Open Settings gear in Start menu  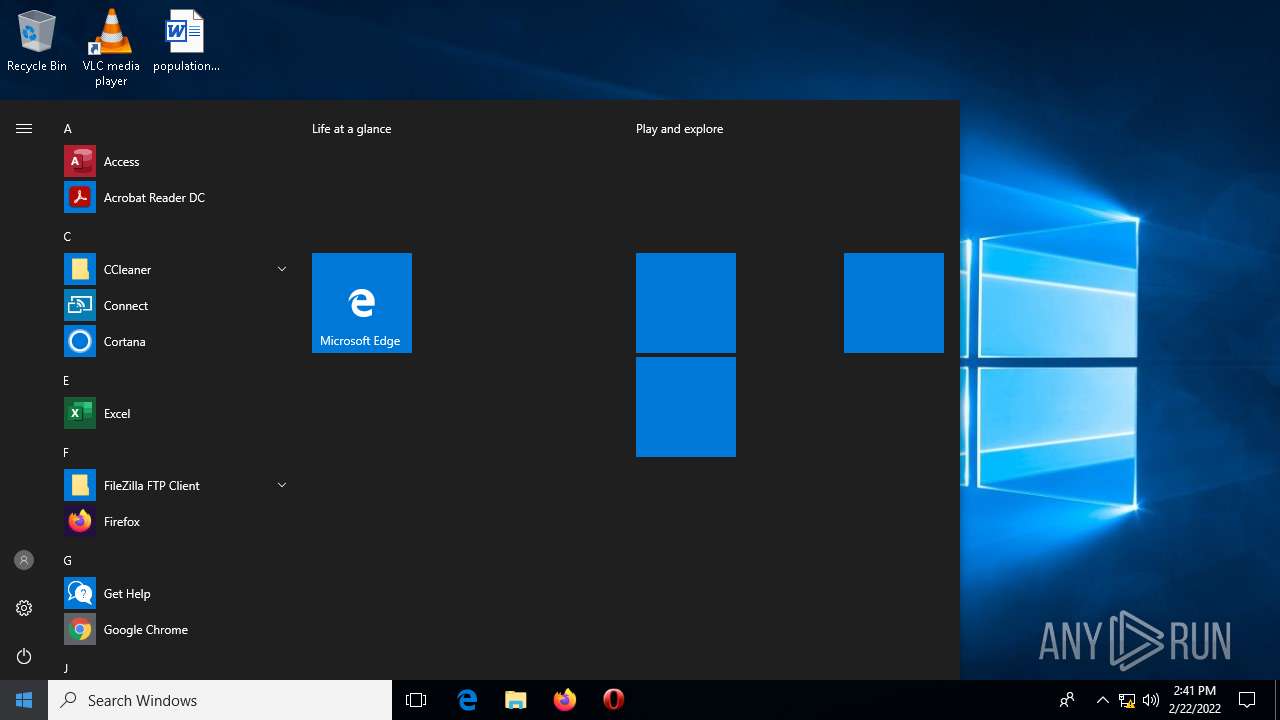(24, 608)
